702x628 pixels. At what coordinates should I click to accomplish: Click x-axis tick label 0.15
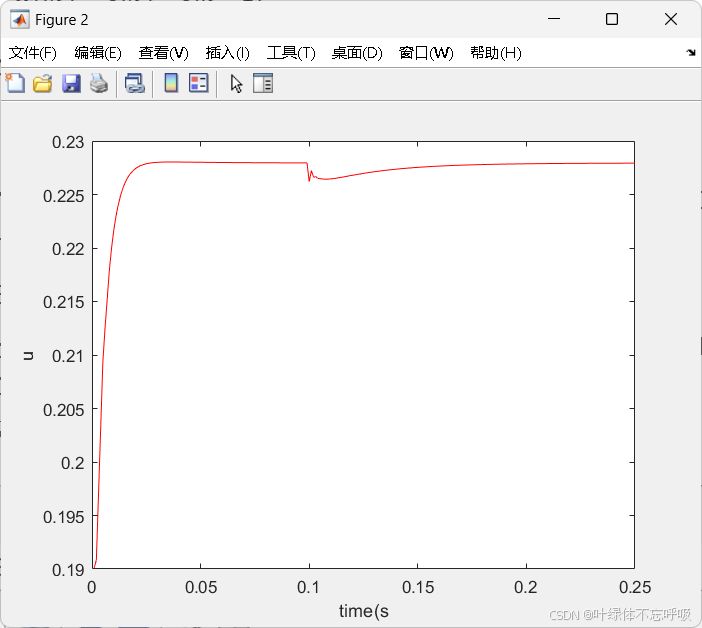(418, 587)
